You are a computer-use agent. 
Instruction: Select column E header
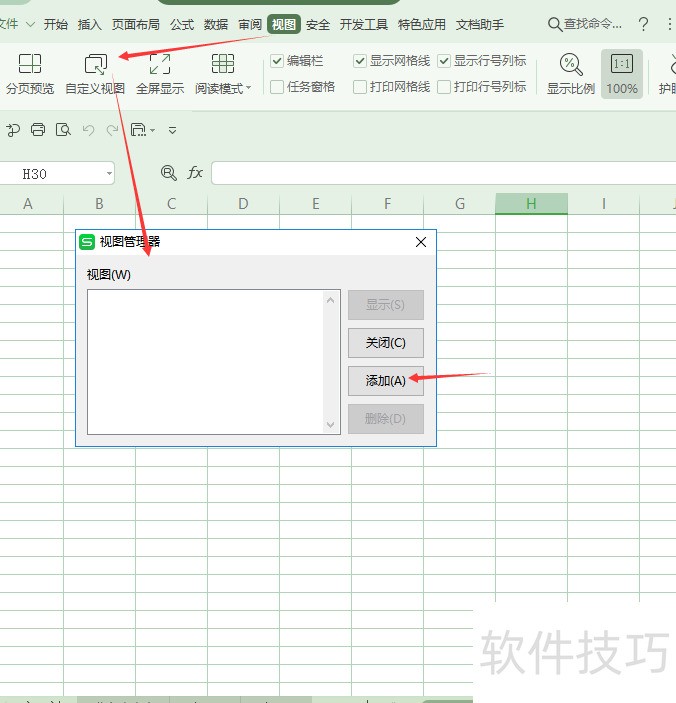coord(316,204)
